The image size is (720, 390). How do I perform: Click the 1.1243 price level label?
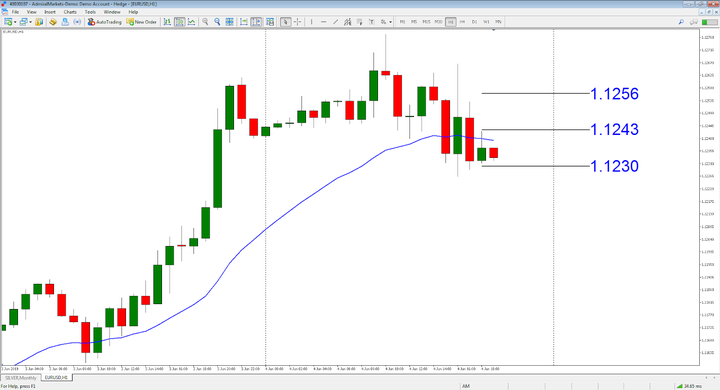tap(614, 130)
